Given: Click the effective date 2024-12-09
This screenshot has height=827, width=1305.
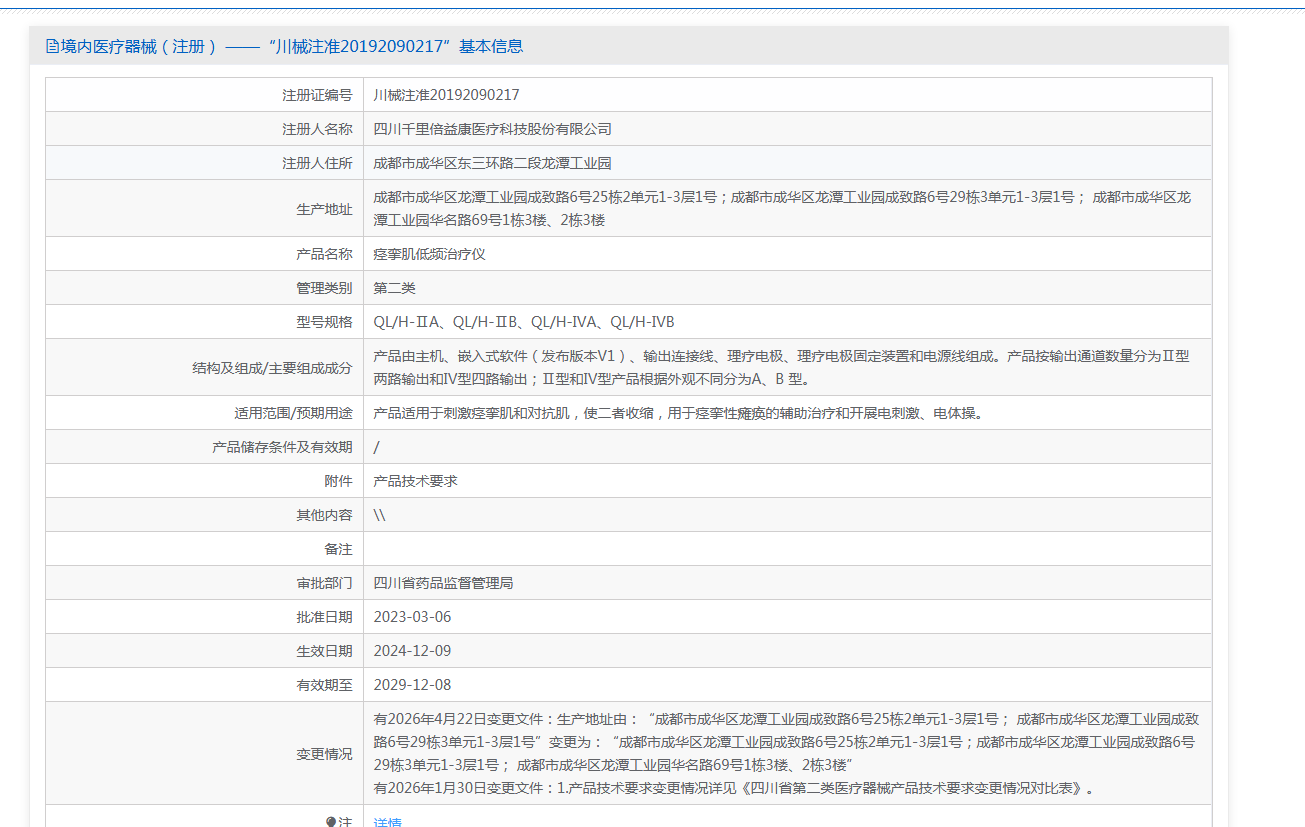Looking at the screenshot, I should tap(412, 651).
